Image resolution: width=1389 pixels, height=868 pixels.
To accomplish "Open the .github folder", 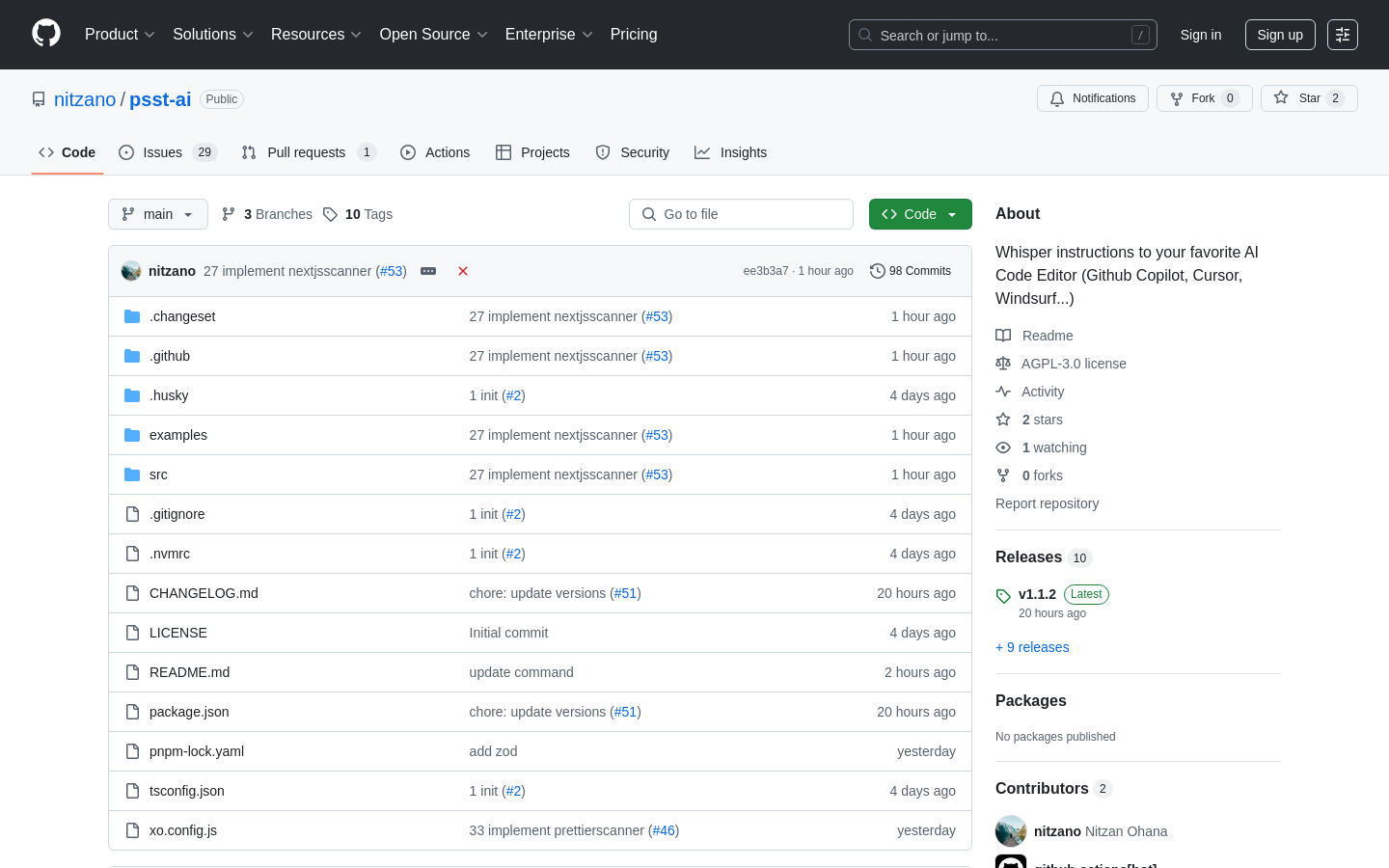I will point(170,356).
